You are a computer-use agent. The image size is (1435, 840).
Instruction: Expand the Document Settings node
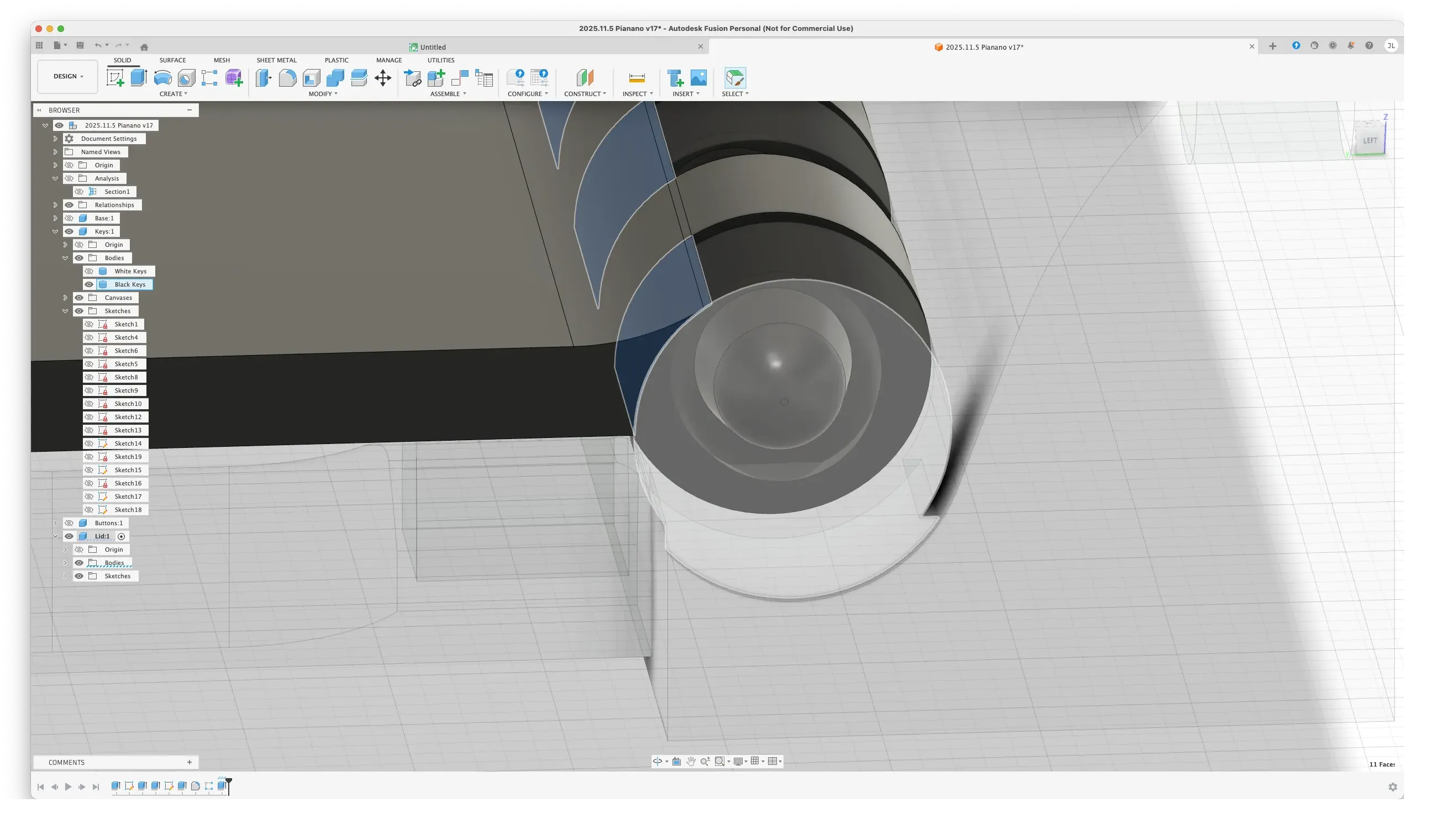[x=55, y=138]
